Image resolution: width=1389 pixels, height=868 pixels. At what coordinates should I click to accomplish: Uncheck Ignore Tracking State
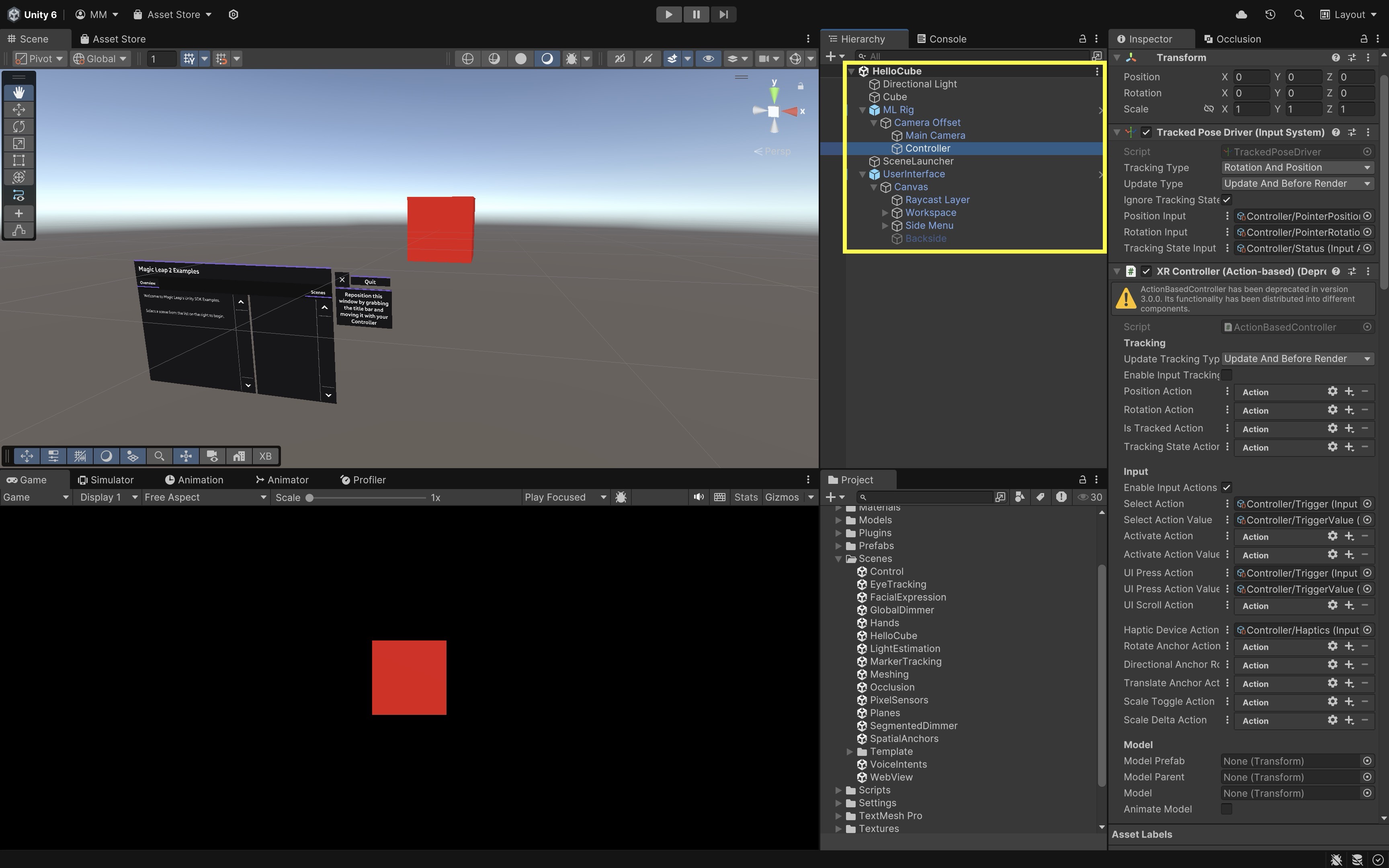1227,200
